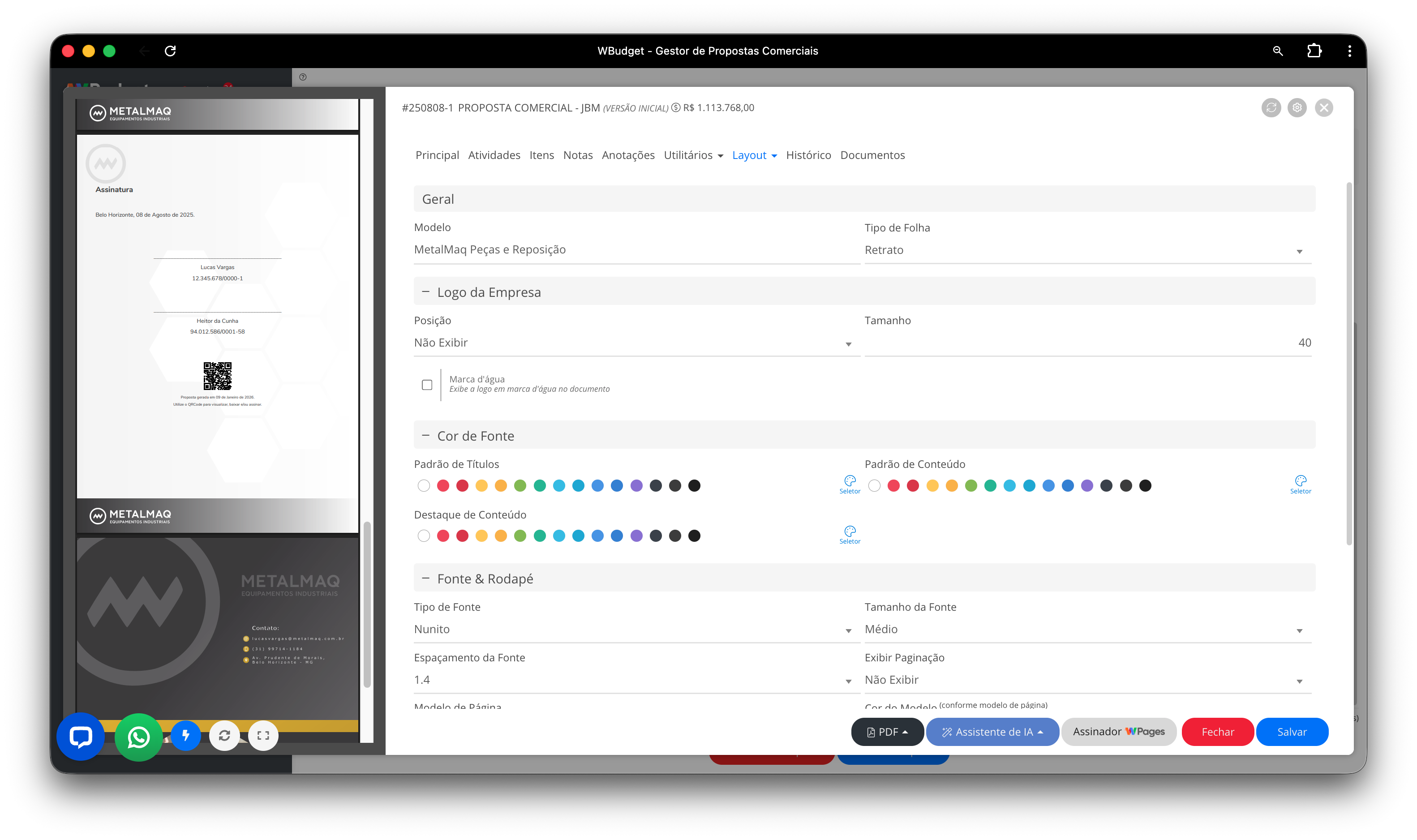
Task: Collapse the Logo da Empresa section
Action: tap(426, 291)
